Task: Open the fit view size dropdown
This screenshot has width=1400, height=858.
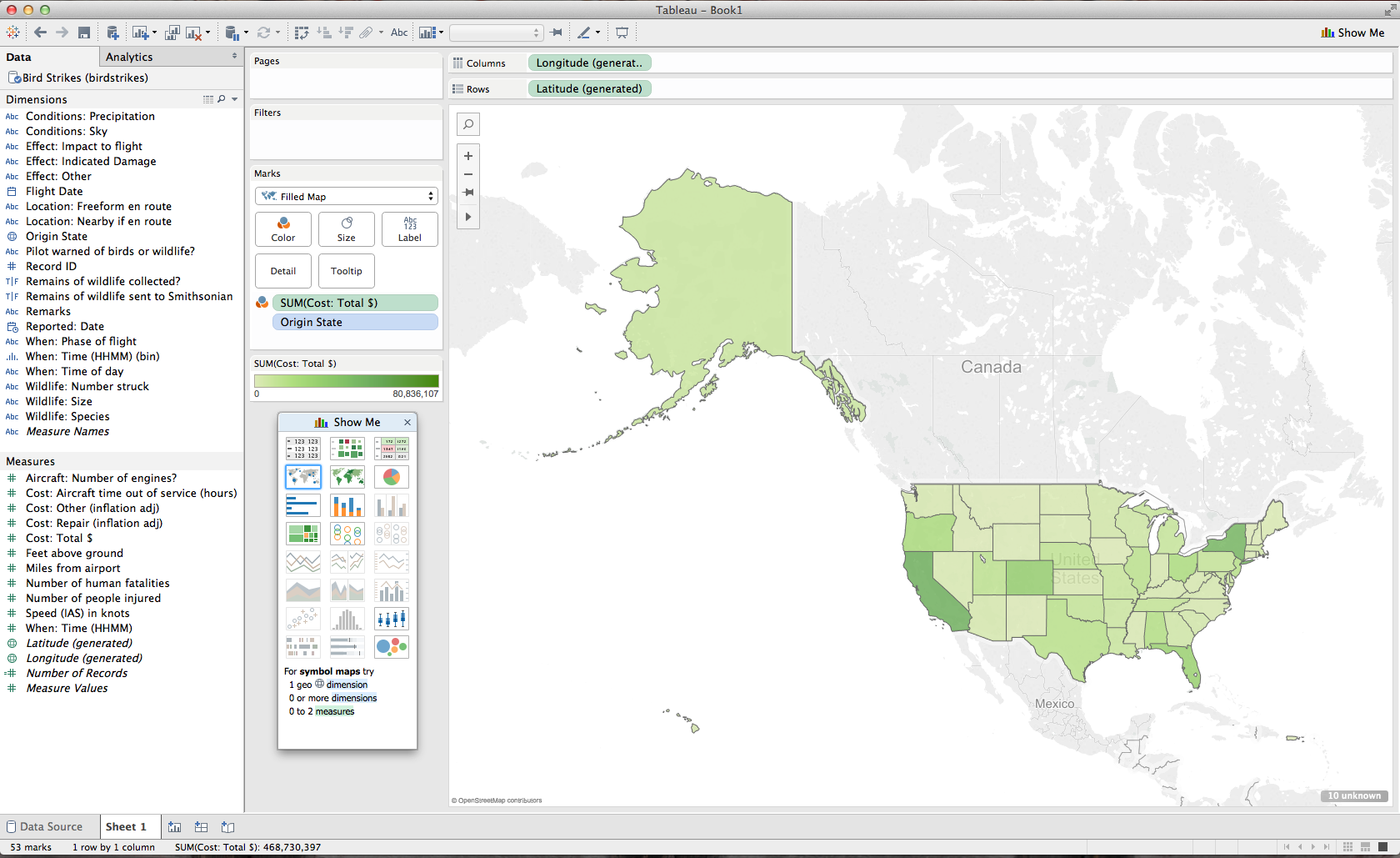Action: [x=497, y=33]
